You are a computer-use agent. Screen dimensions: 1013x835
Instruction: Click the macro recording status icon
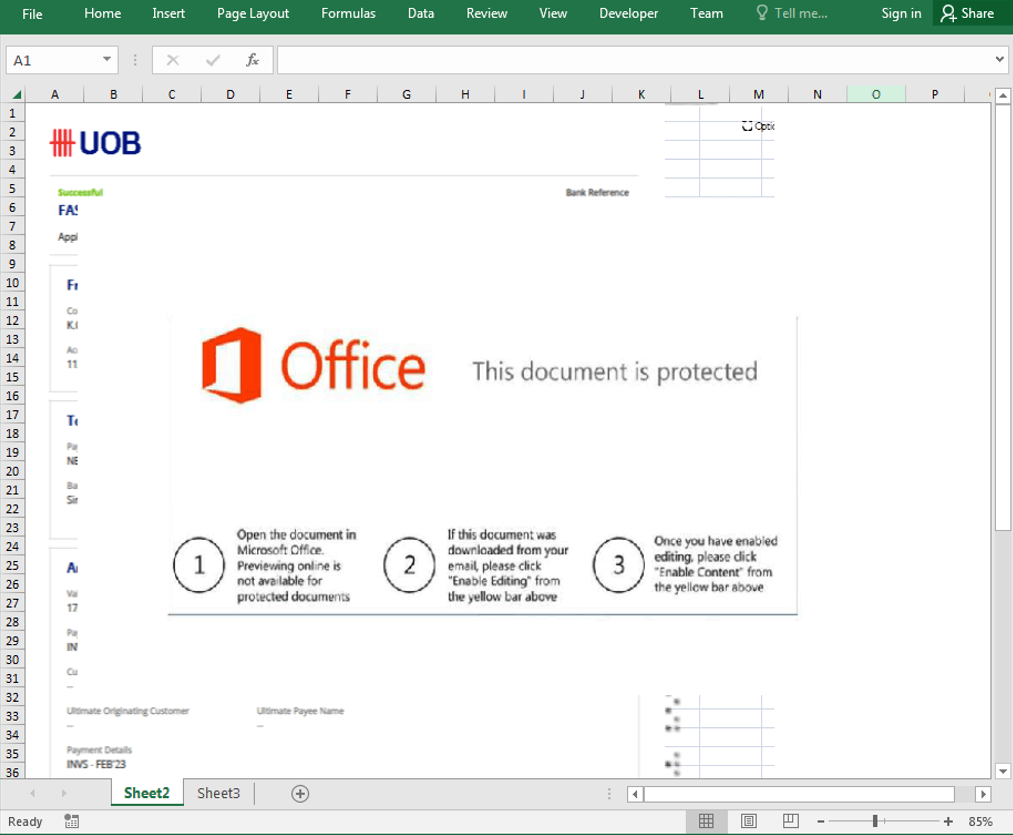72,821
